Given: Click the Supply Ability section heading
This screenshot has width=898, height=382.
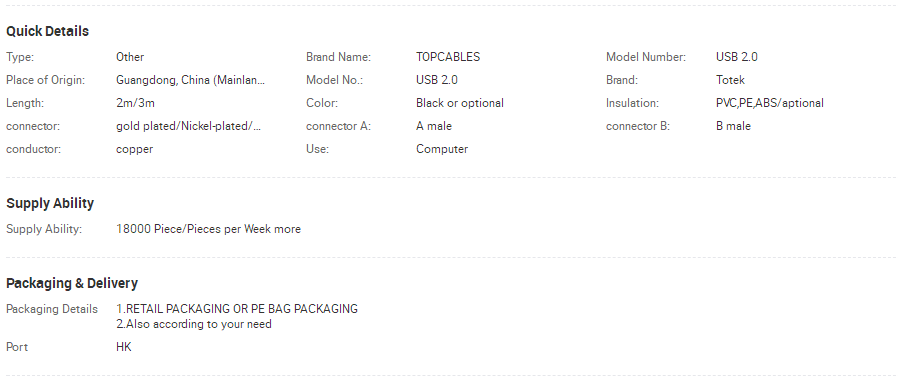Looking at the screenshot, I should 50,203.
